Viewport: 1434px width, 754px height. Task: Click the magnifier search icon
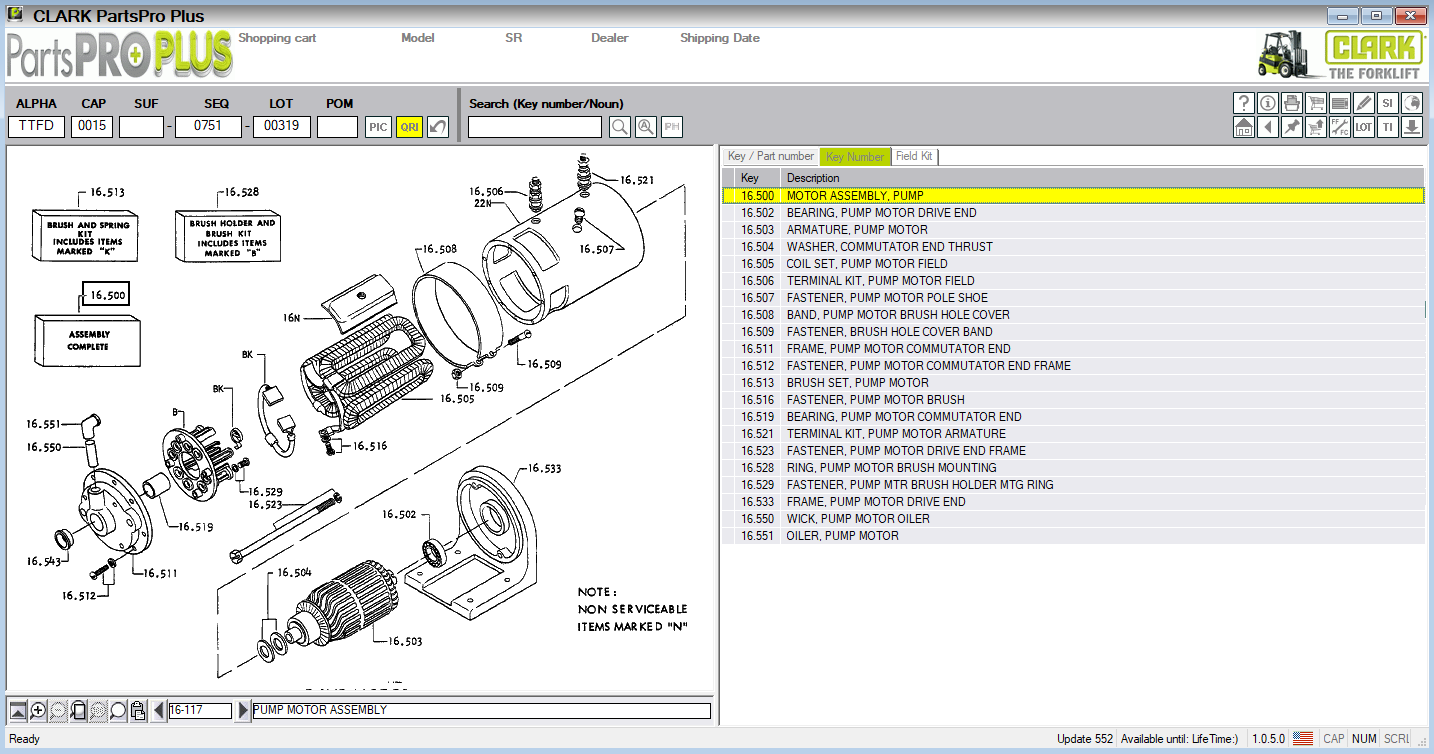tap(620, 127)
